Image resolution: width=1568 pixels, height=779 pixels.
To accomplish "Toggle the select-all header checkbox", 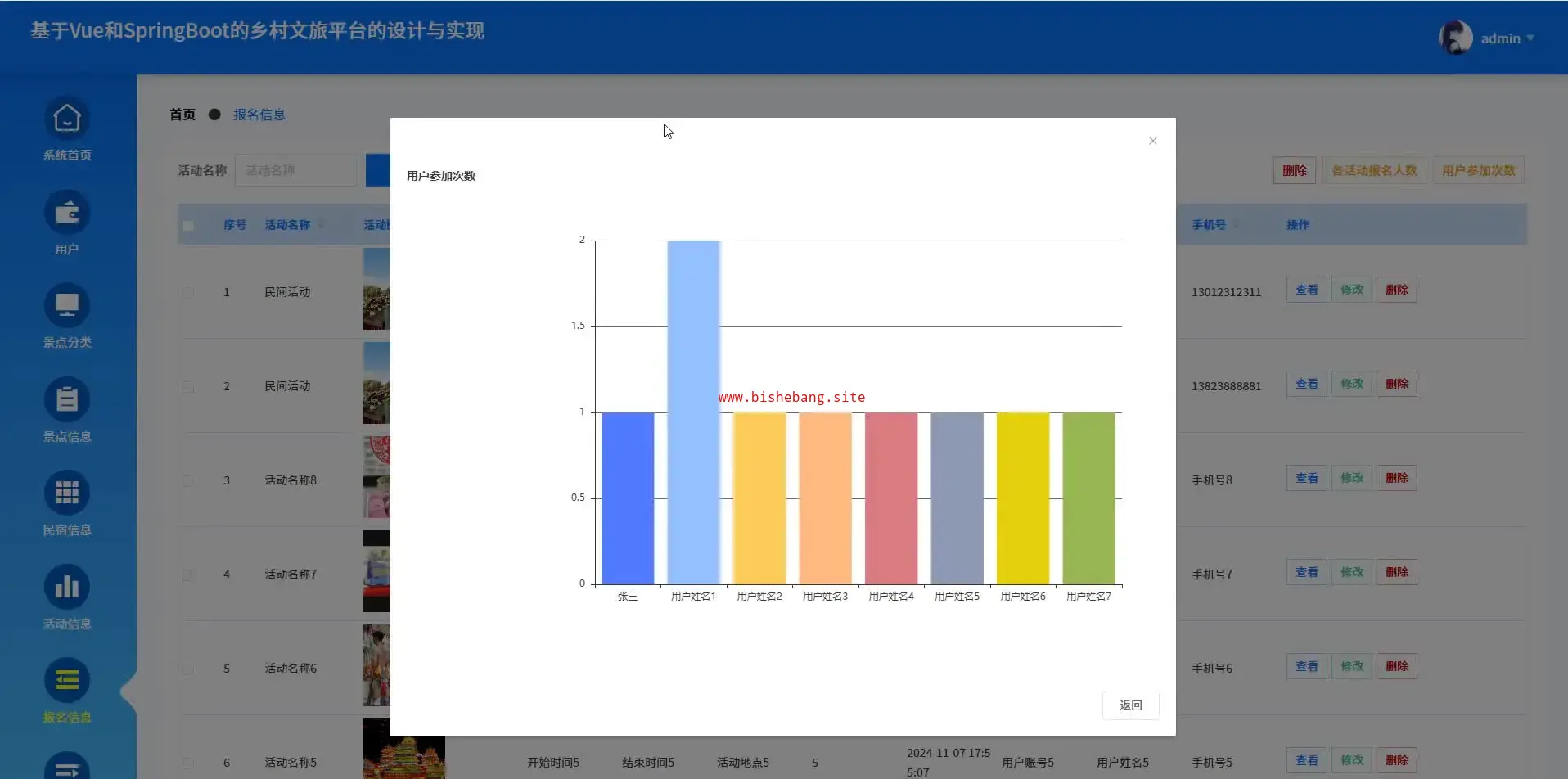I will [x=188, y=225].
